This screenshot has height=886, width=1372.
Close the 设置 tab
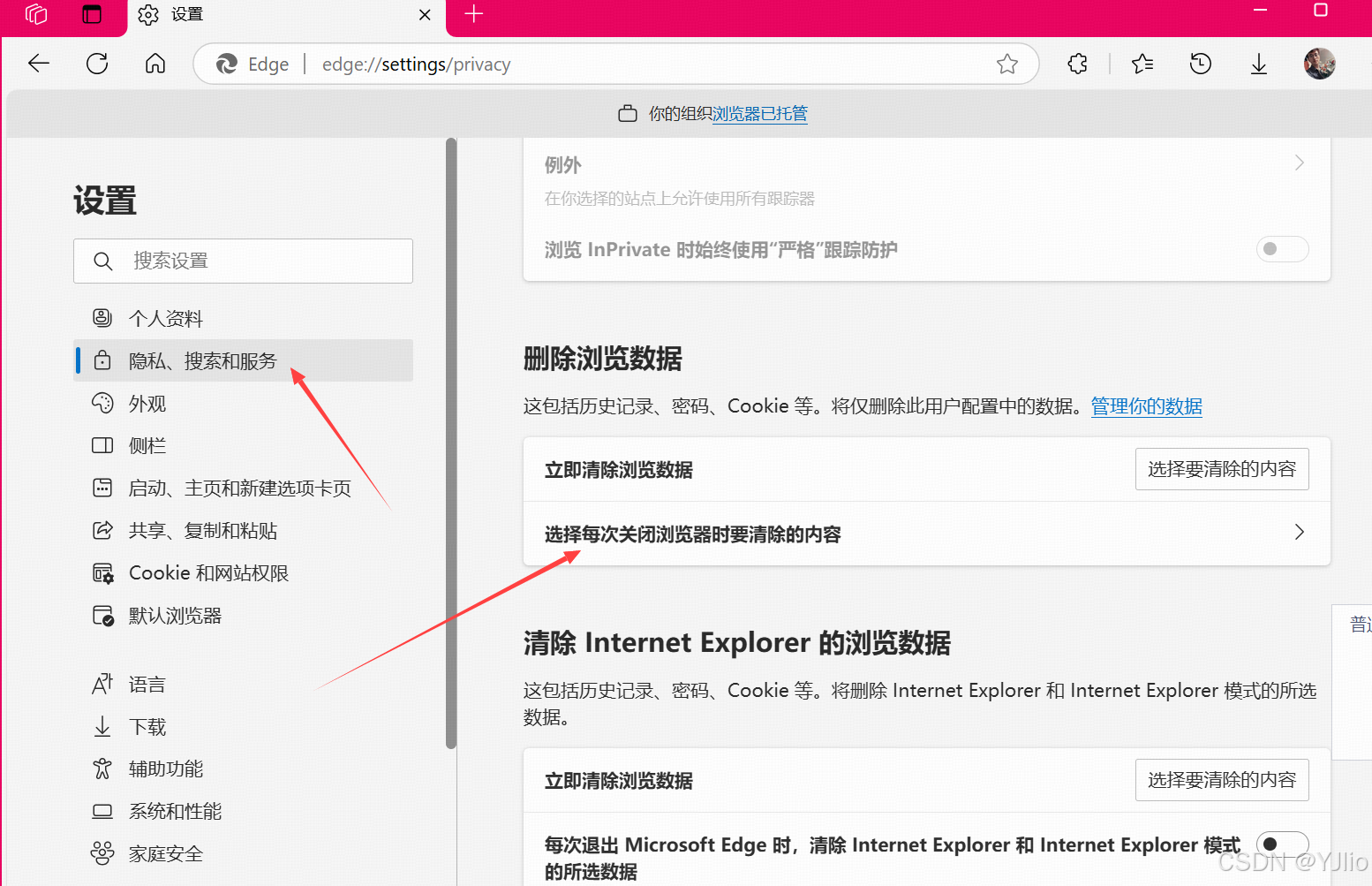click(425, 15)
